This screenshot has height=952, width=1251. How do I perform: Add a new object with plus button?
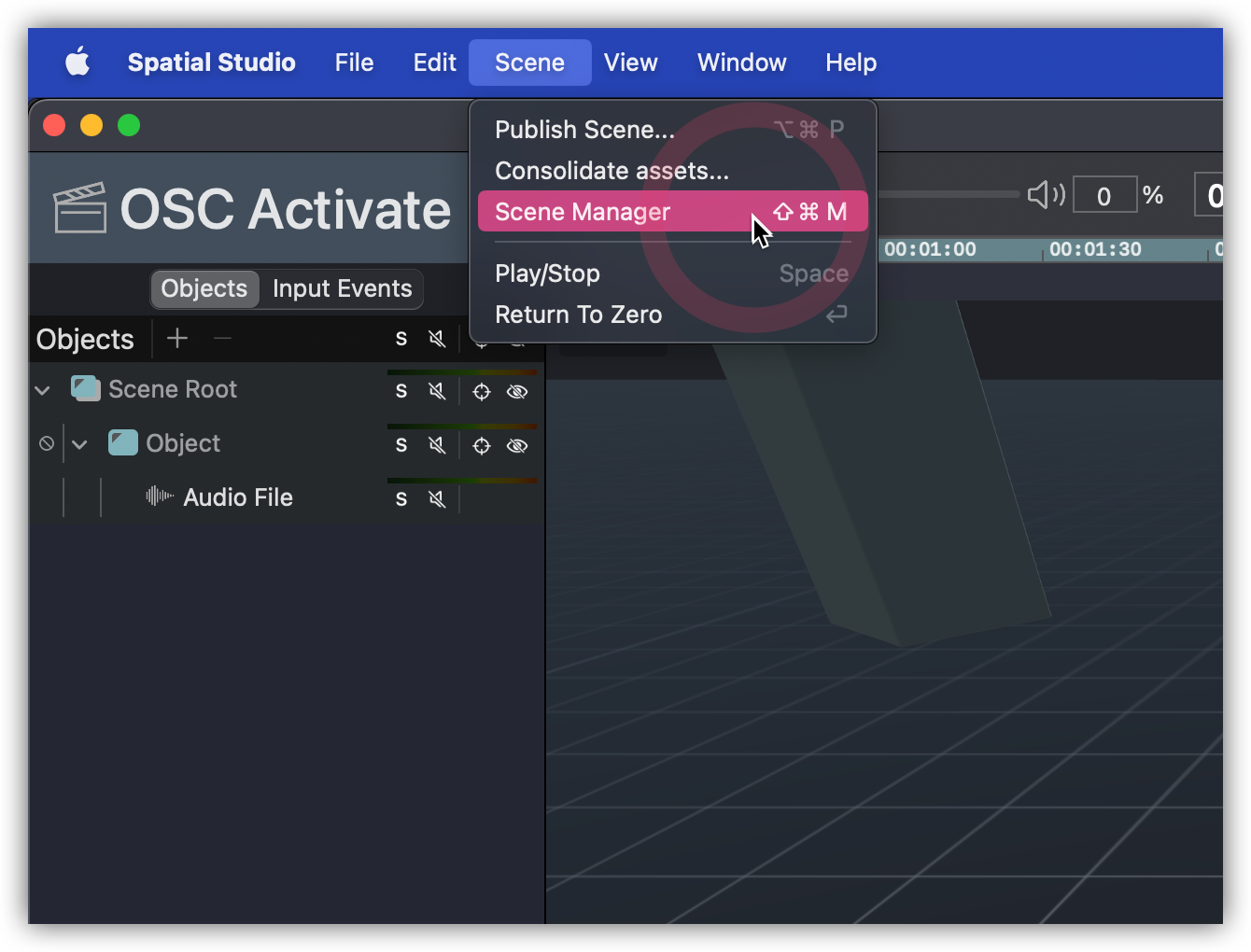pos(177,338)
